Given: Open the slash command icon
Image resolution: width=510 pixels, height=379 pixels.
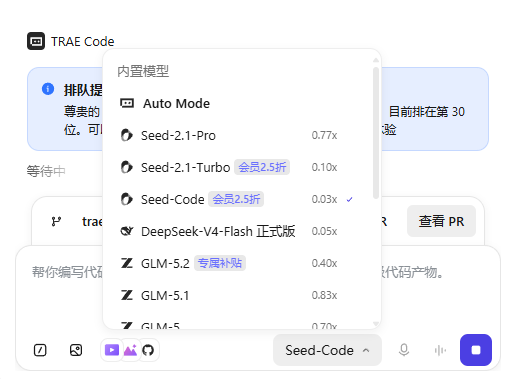Looking at the screenshot, I should tap(40, 350).
